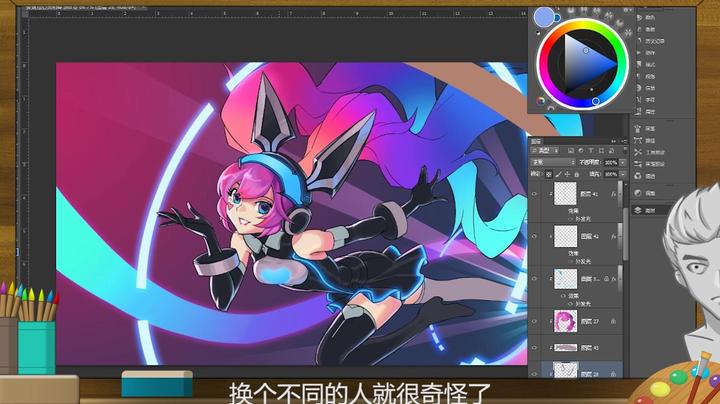The height and width of the screenshot is (404, 720).
Task: Filter layers by shape layer icon
Action: coord(601,151)
